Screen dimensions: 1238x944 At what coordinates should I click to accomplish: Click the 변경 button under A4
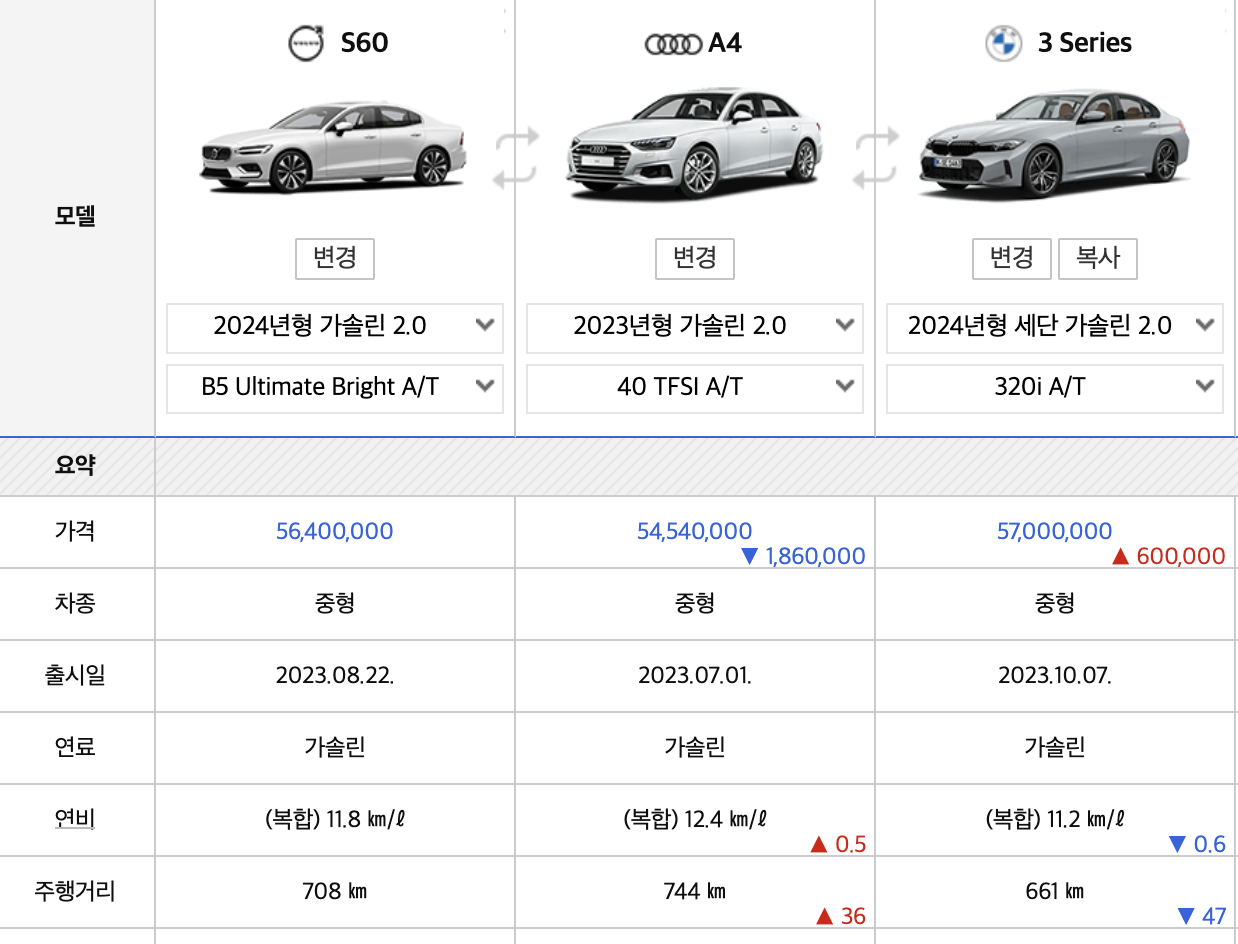pos(694,258)
